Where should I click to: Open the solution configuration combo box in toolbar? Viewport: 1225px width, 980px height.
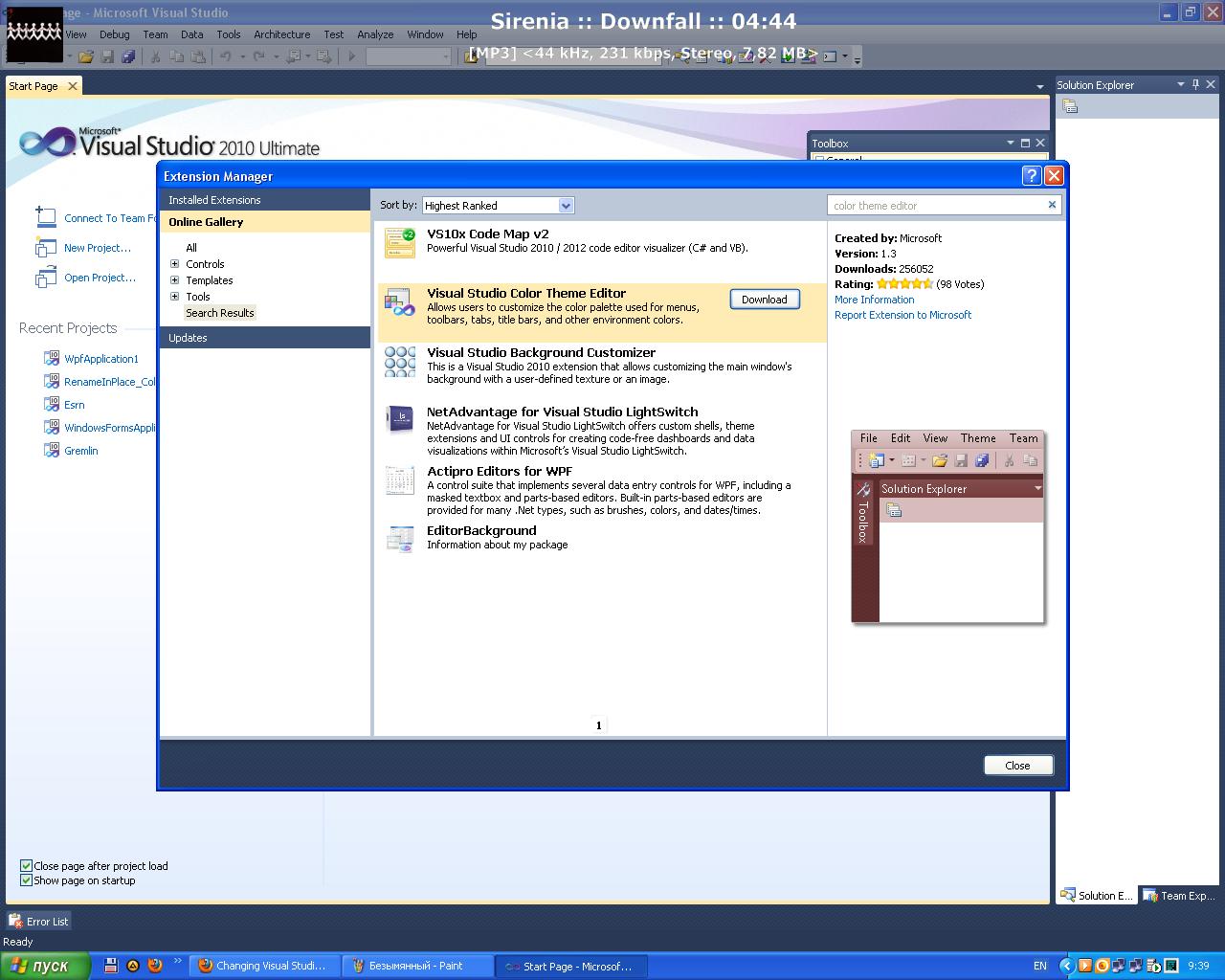tap(409, 56)
